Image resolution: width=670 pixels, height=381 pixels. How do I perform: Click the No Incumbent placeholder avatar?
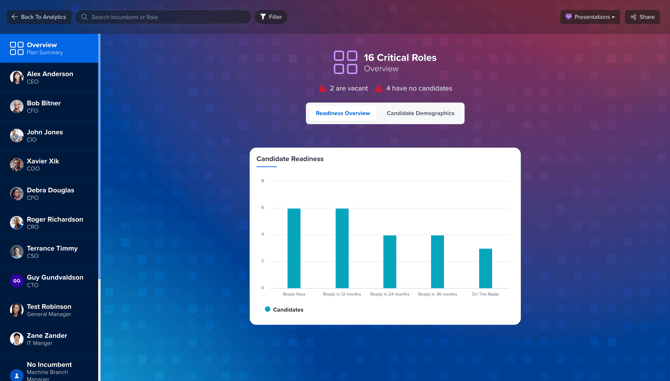[17, 375]
